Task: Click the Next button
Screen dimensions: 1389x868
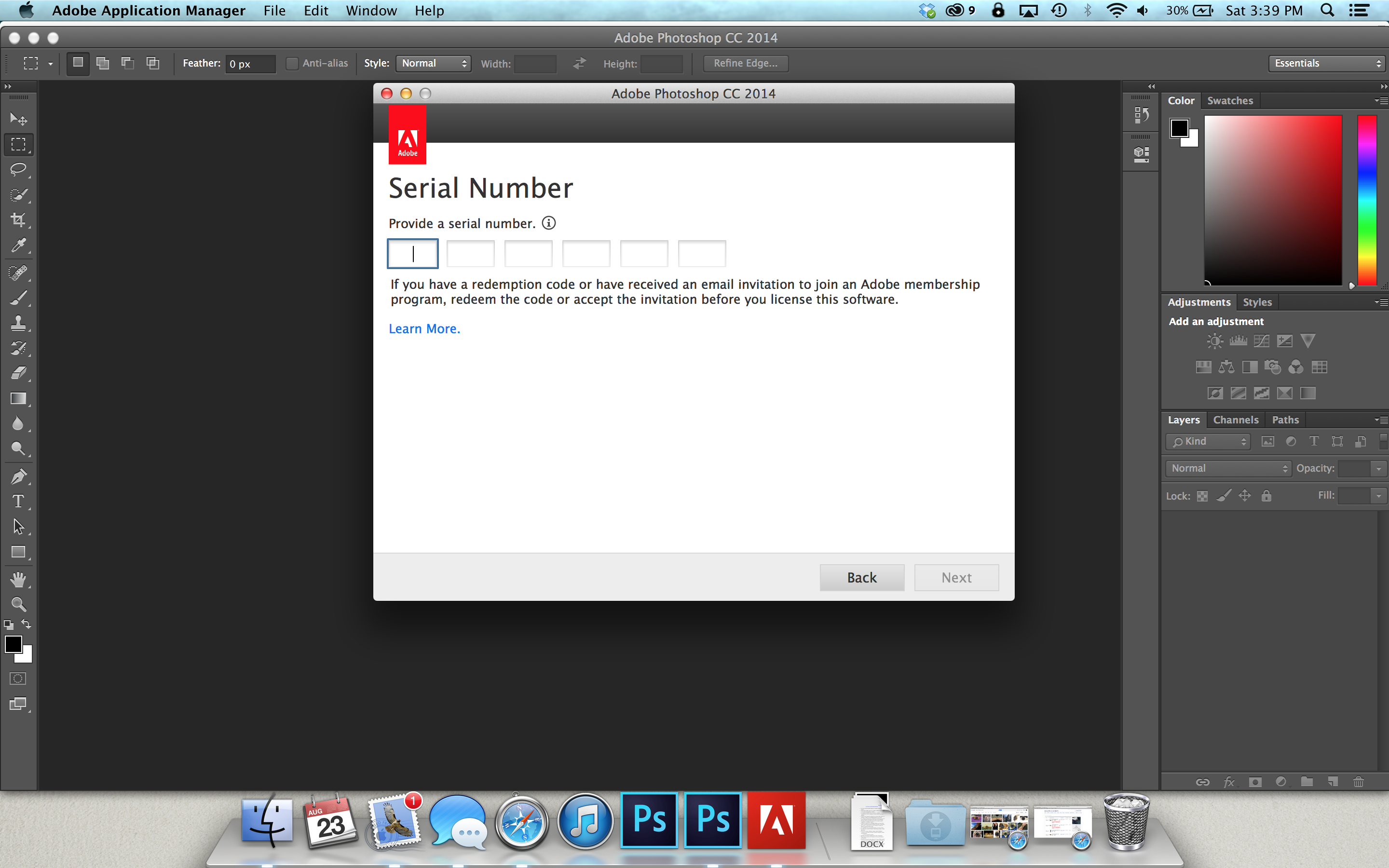Action: (x=955, y=577)
